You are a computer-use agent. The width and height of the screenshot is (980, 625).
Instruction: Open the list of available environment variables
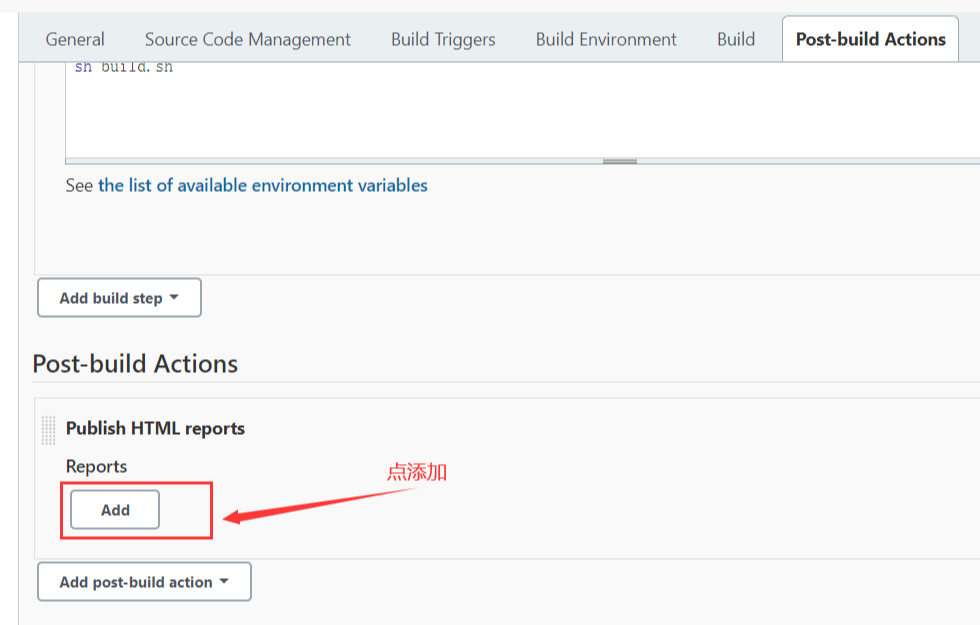click(x=262, y=186)
